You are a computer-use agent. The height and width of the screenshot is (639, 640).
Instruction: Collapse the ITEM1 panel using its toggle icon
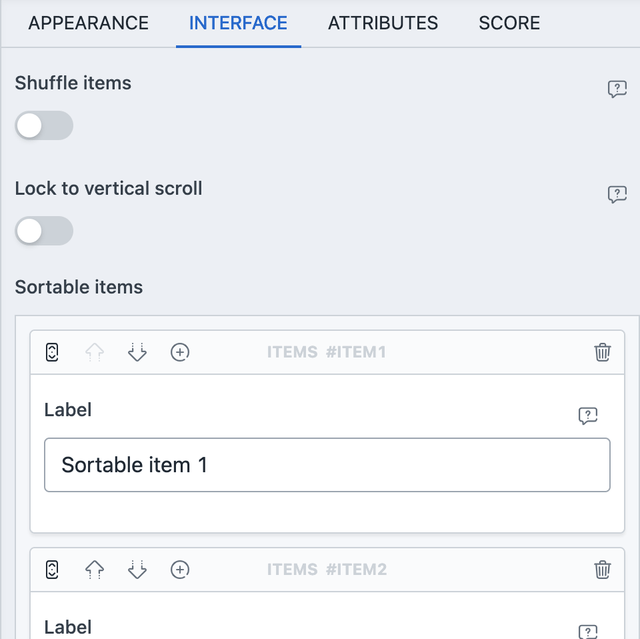52,352
